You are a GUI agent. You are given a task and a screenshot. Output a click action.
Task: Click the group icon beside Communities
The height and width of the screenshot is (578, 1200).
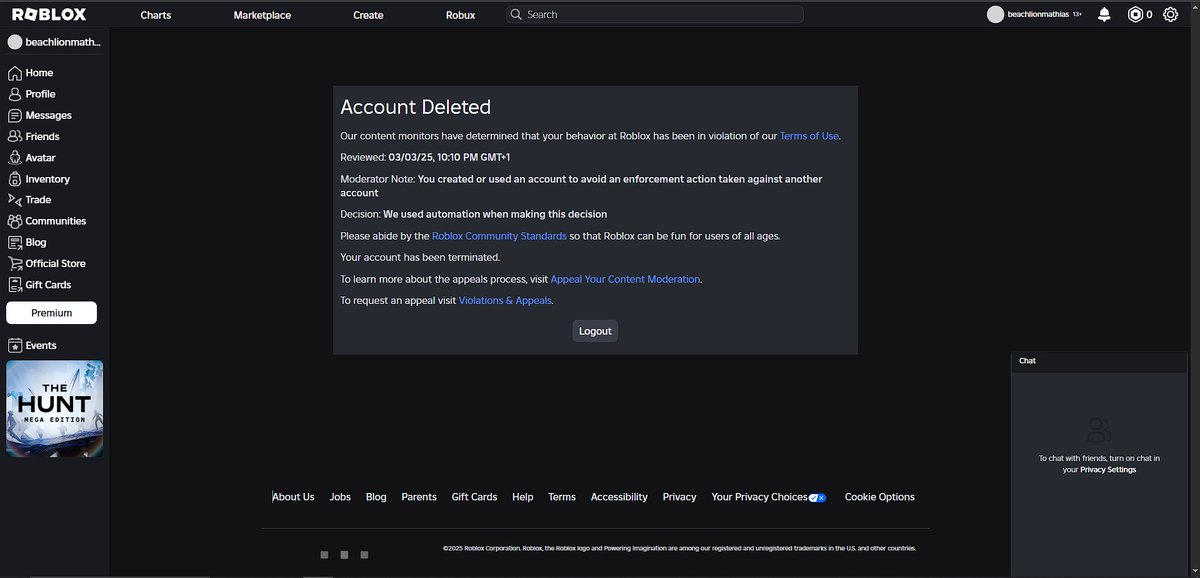pyautogui.click(x=15, y=221)
